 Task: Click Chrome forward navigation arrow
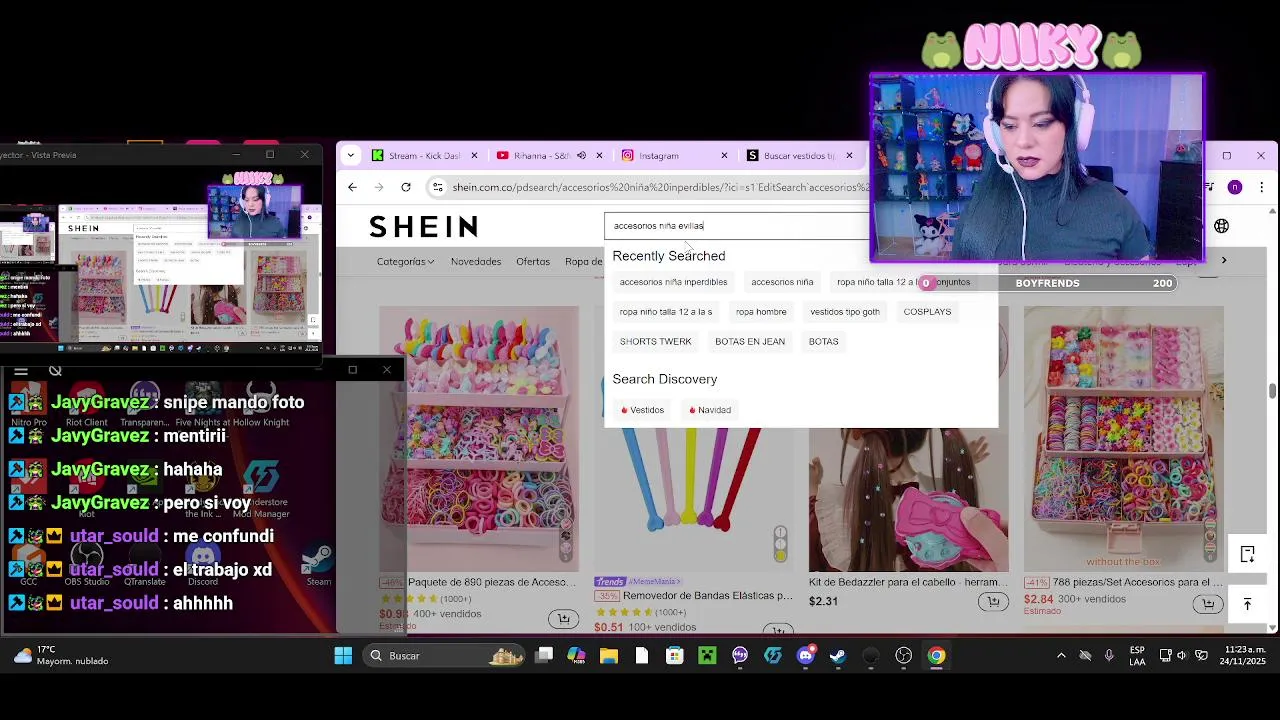379,187
